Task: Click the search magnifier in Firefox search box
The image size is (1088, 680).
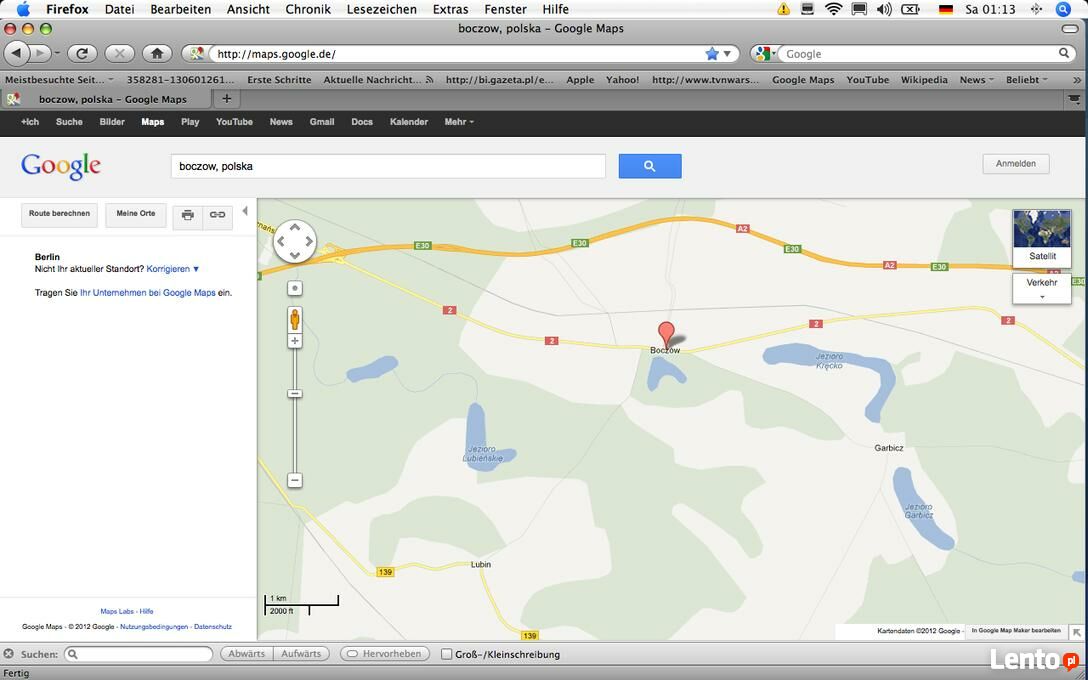Action: [x=1064, y=53]
